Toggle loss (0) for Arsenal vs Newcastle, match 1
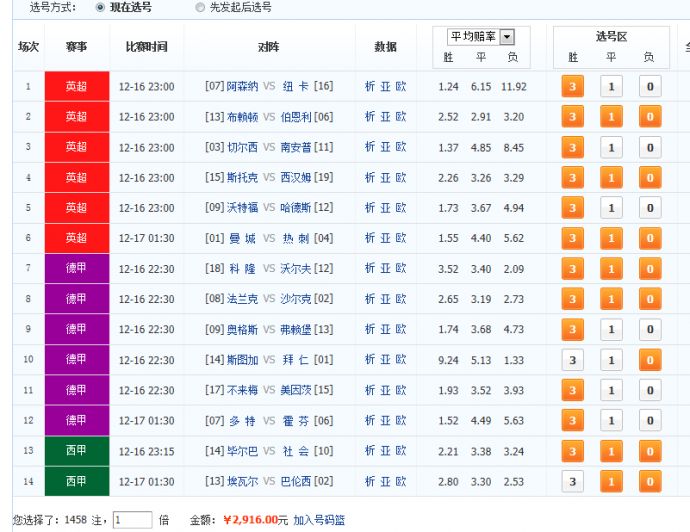The image size is (690, 532). [650, 87]
